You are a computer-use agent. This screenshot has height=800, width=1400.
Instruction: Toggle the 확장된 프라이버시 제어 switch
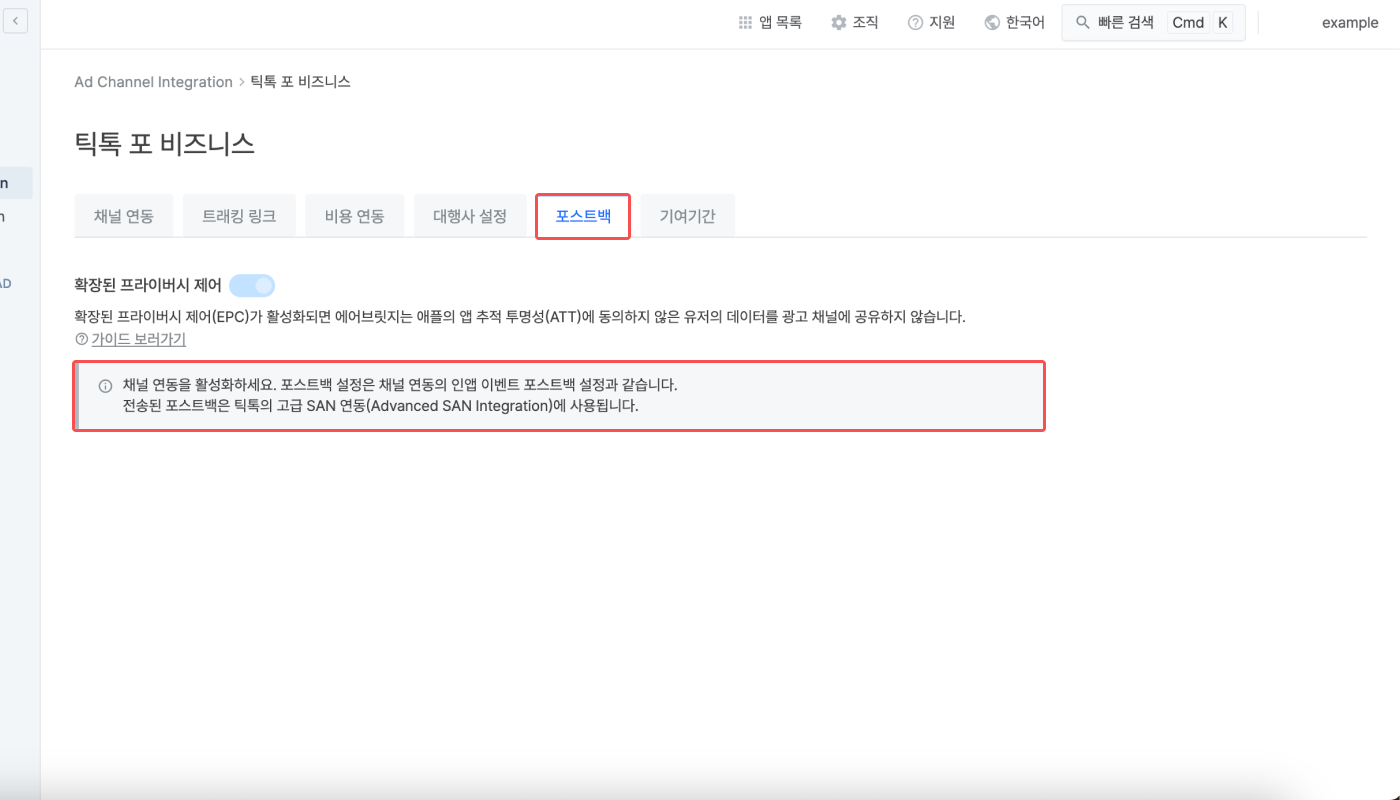click(x=252, y=286)
